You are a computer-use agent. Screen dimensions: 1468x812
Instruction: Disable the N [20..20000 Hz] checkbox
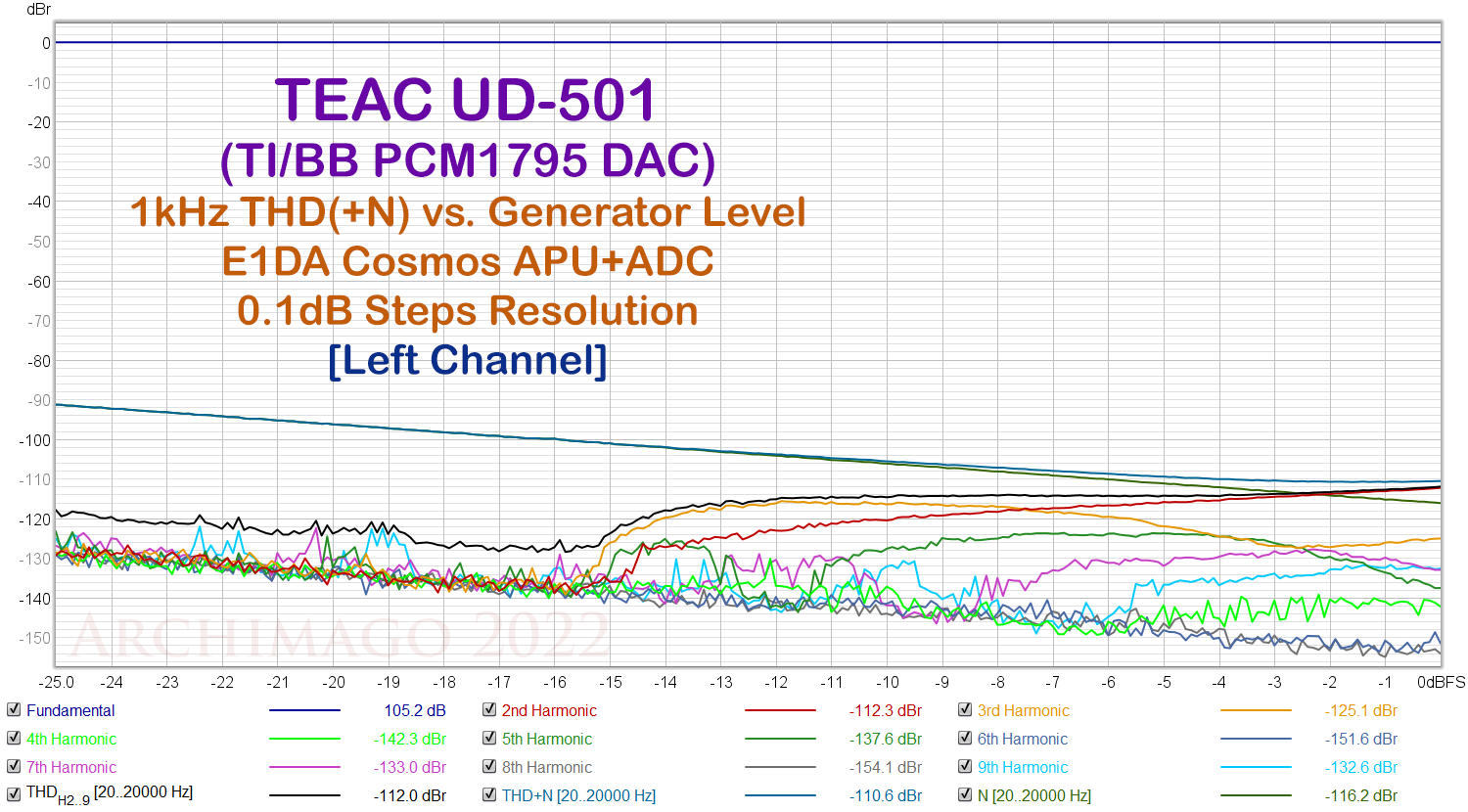[x=965, y=794]
